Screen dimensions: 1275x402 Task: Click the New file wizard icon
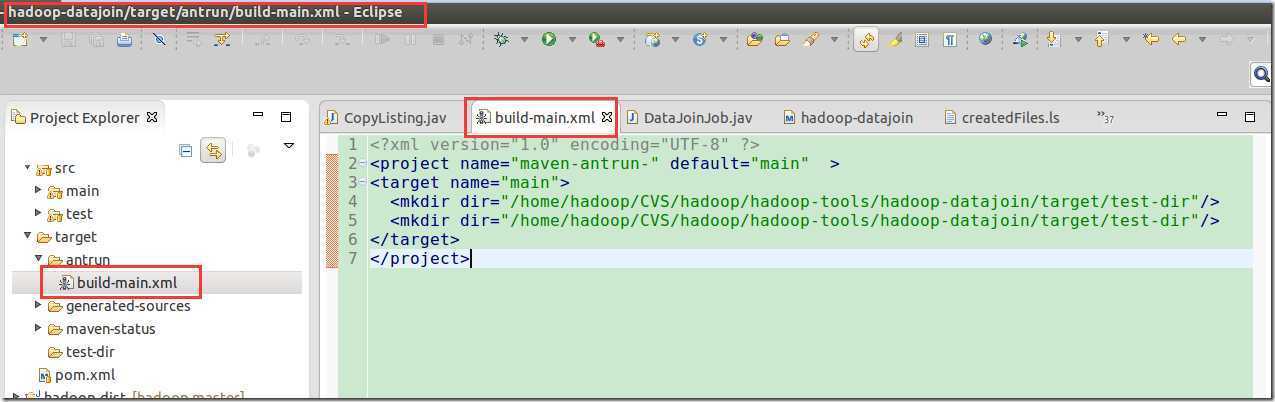[x=21, y=40]
